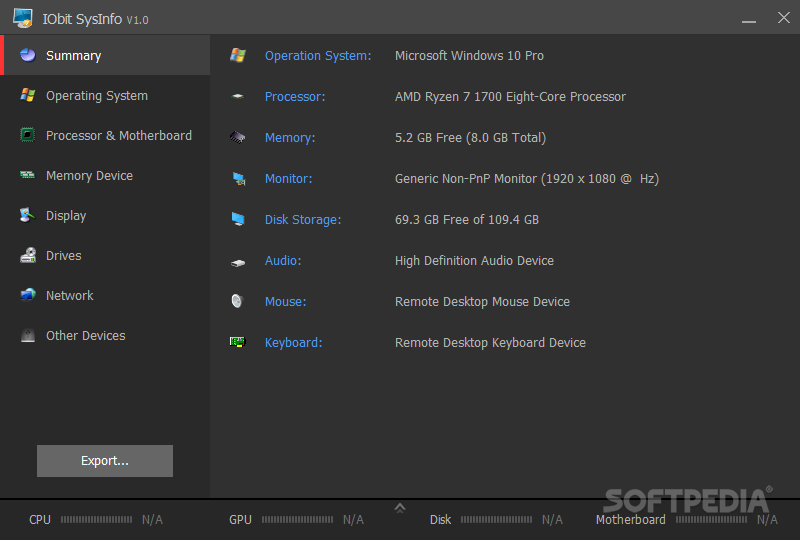The width and height of the screenshot is (800, 540).
Task: Click the Summary pie chart icon
Action: 28,55
